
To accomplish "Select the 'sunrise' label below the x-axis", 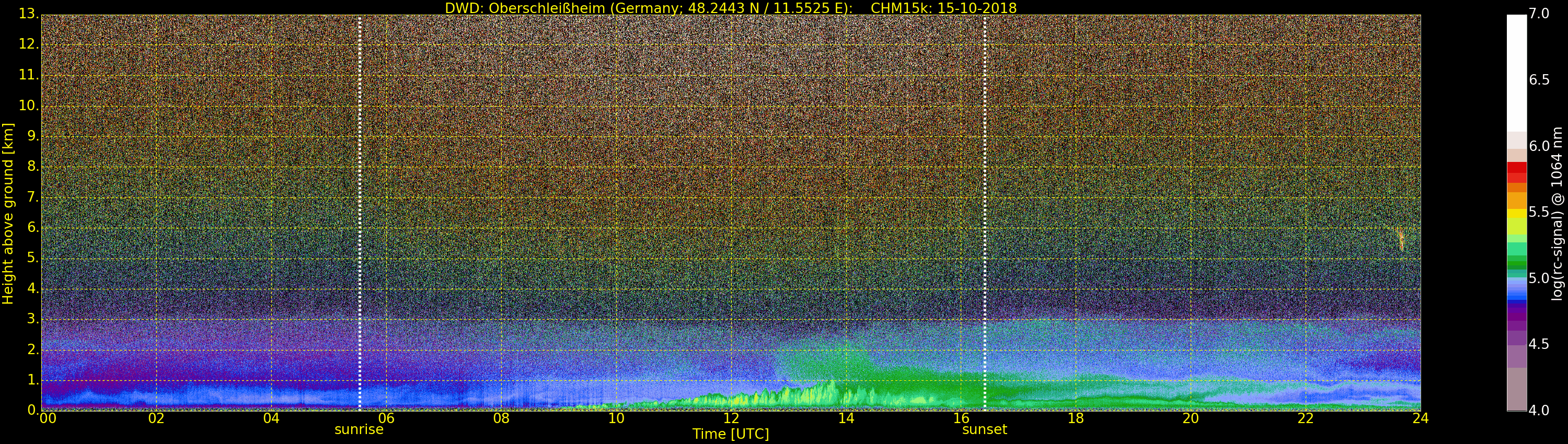I will coord(359,429).
